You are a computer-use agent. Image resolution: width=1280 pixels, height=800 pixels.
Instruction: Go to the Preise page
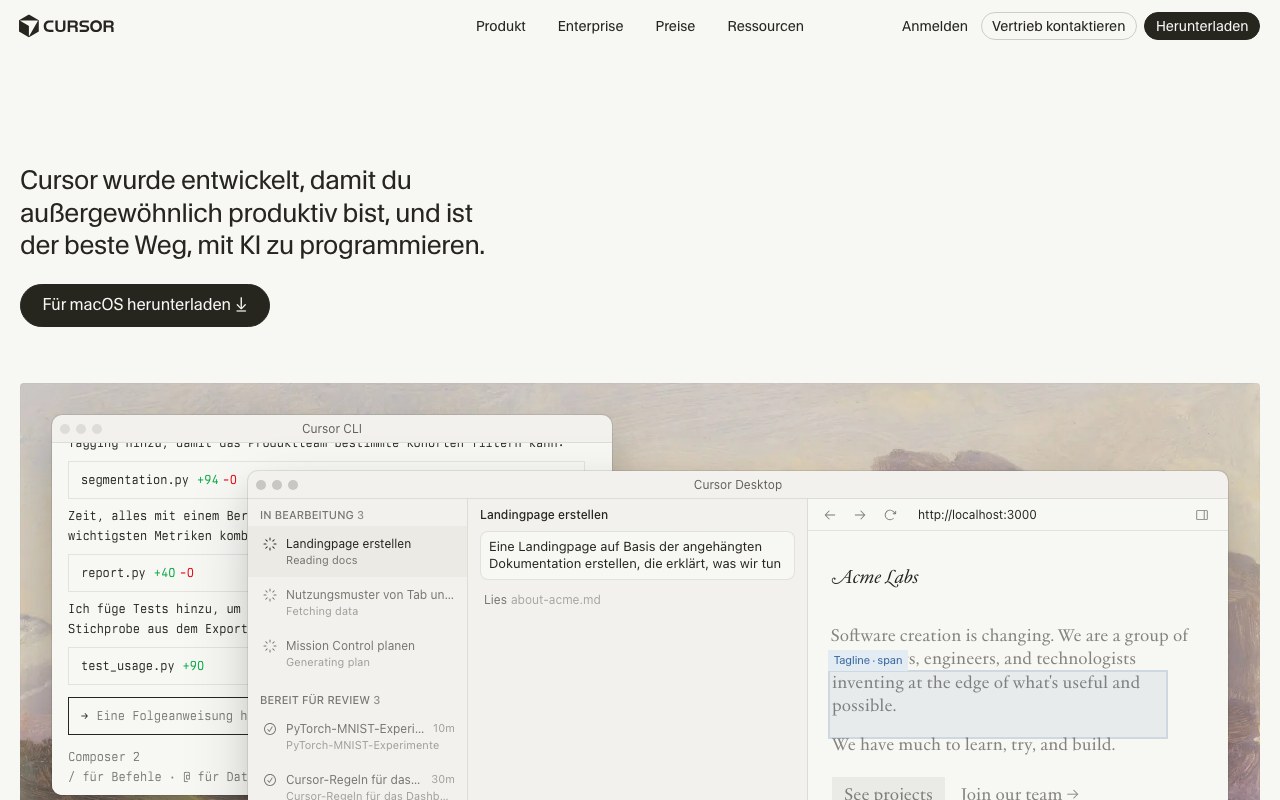(675, 26)
